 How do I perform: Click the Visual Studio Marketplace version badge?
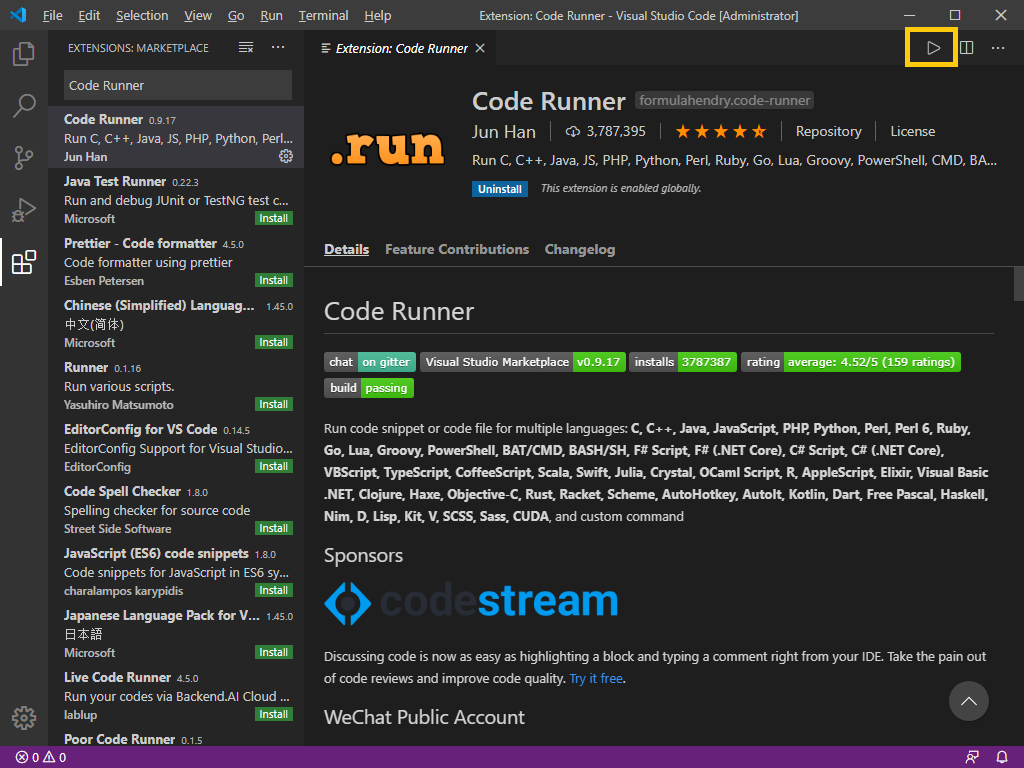(523, 362)
